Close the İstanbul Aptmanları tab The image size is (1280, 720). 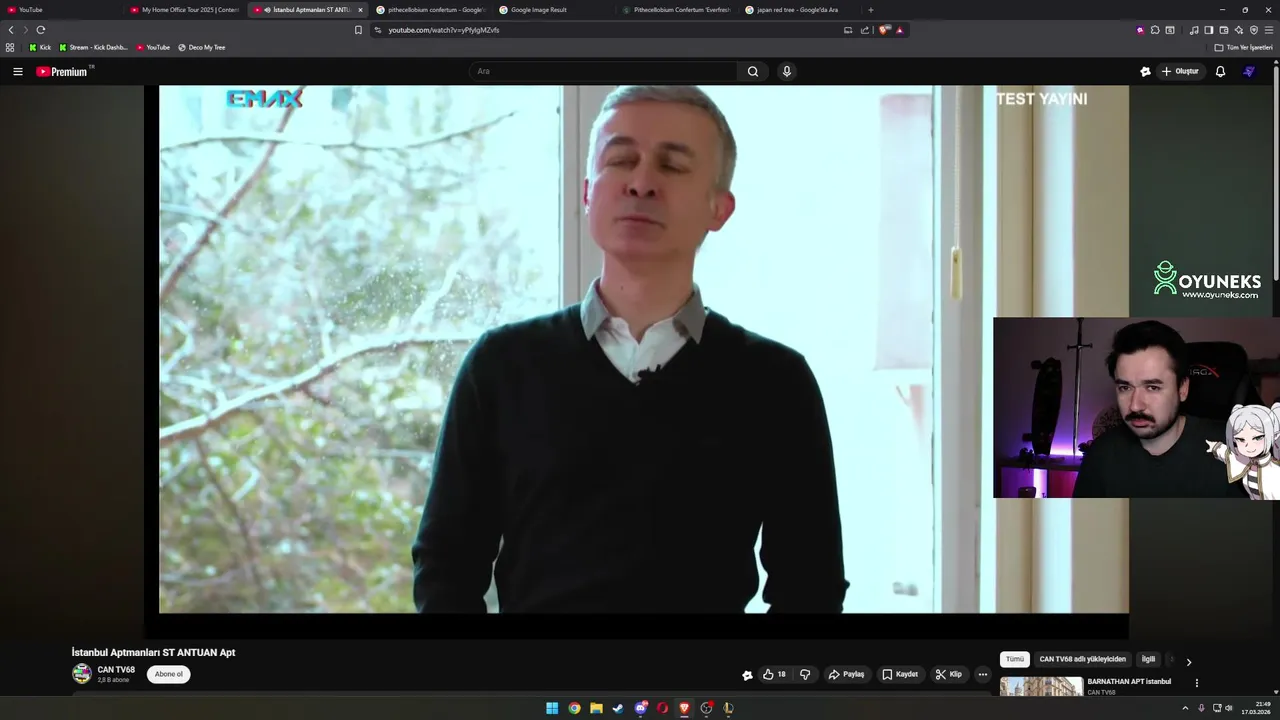pos(360,10)
